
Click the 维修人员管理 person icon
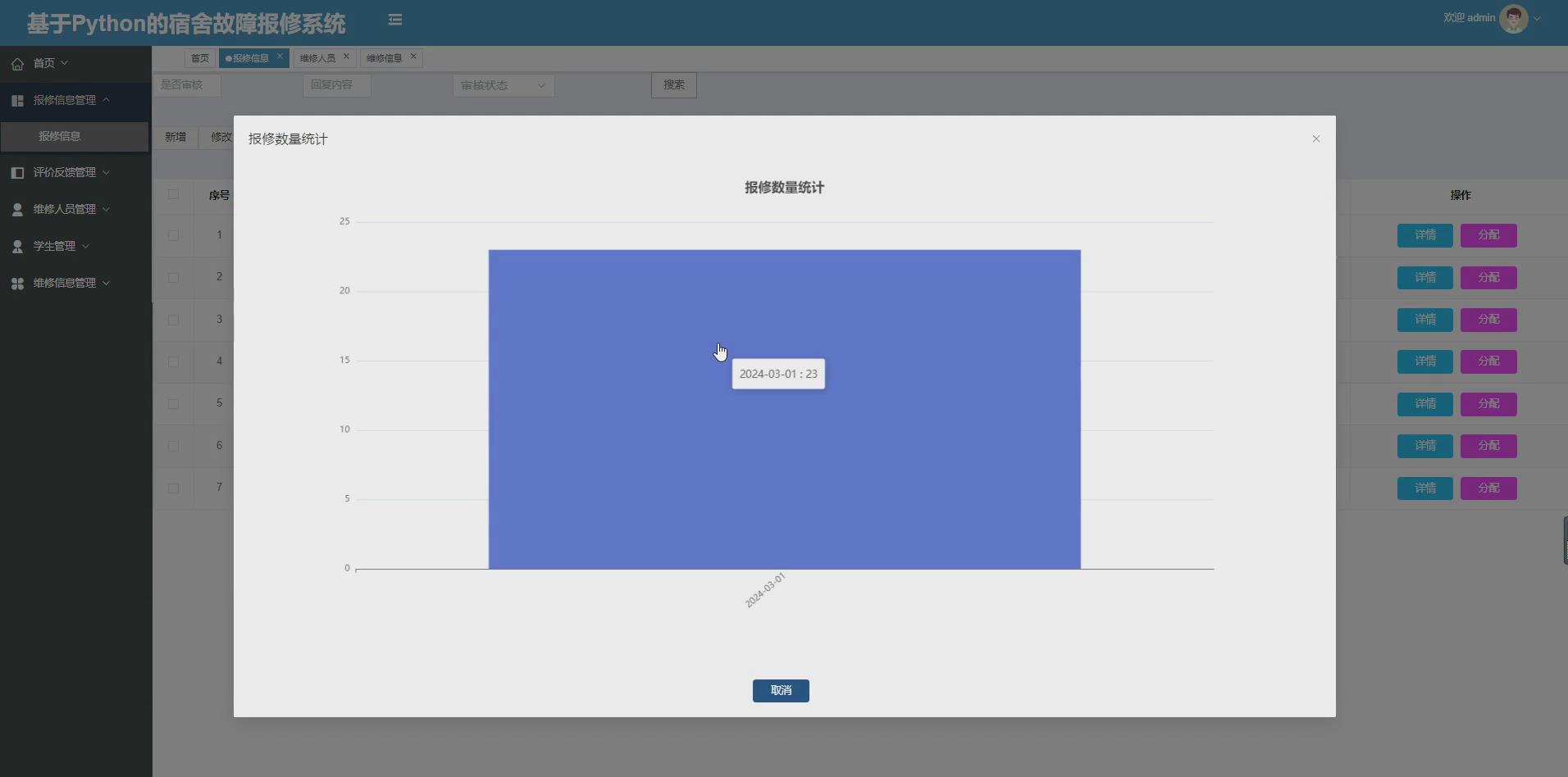[x=17, y=209]
